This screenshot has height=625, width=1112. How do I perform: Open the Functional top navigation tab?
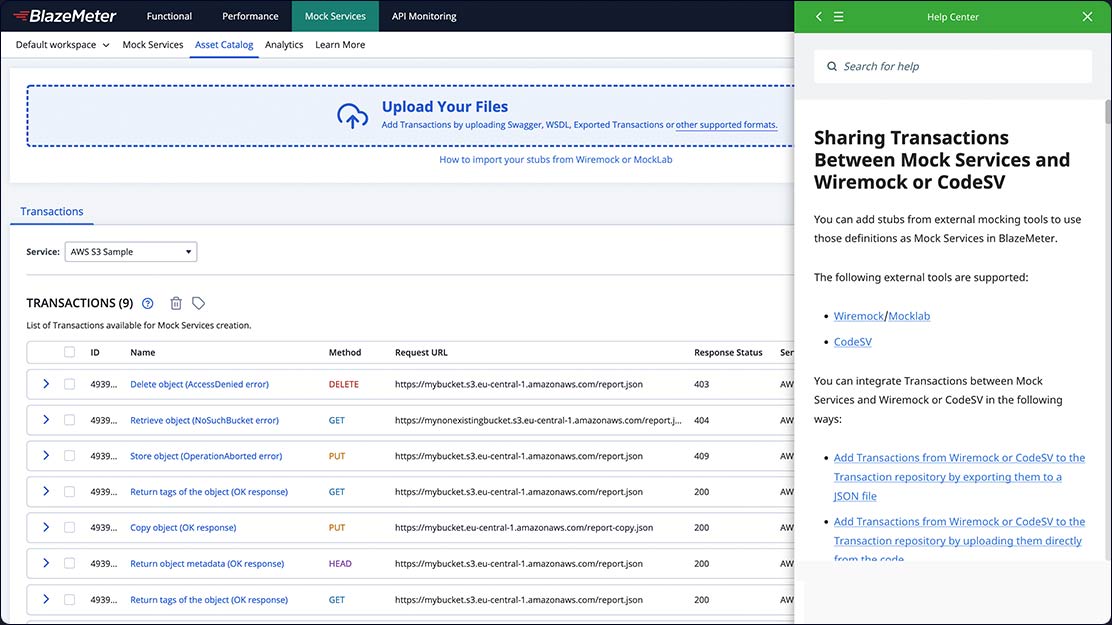[x=169, y=16]
